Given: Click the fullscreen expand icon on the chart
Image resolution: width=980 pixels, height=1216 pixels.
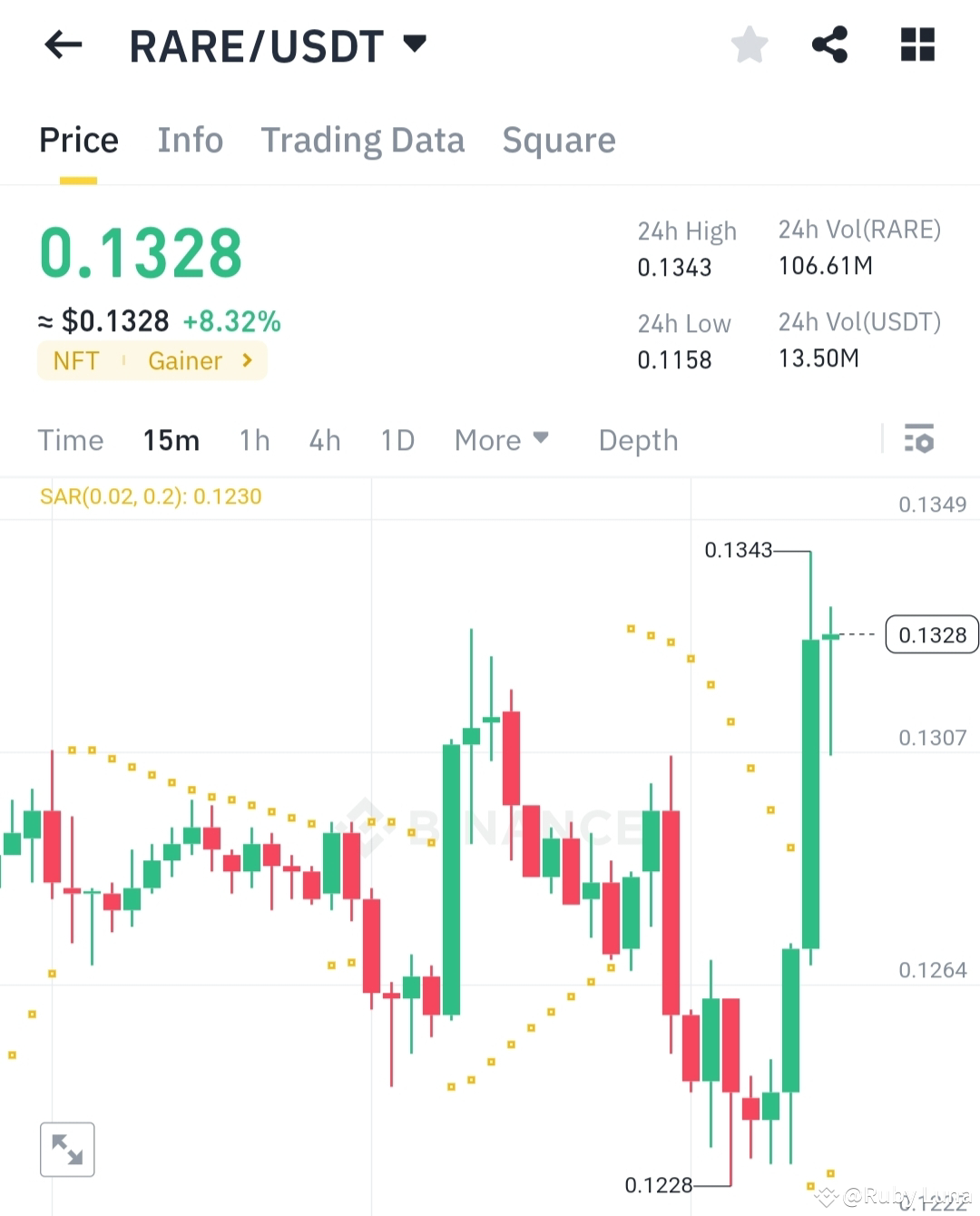Looking at the screenshot, I should 67,1149.
